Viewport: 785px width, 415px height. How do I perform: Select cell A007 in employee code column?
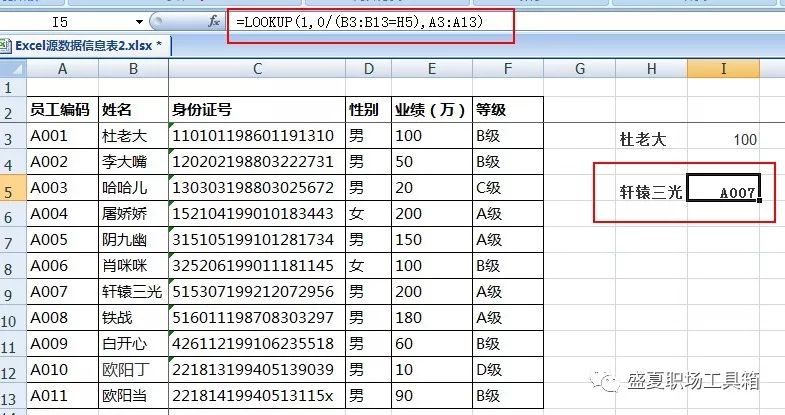[63, 292]
